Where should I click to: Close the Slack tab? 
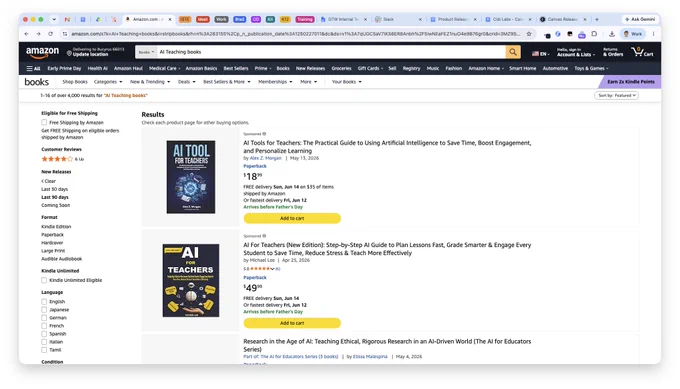(x=420, y=20)
